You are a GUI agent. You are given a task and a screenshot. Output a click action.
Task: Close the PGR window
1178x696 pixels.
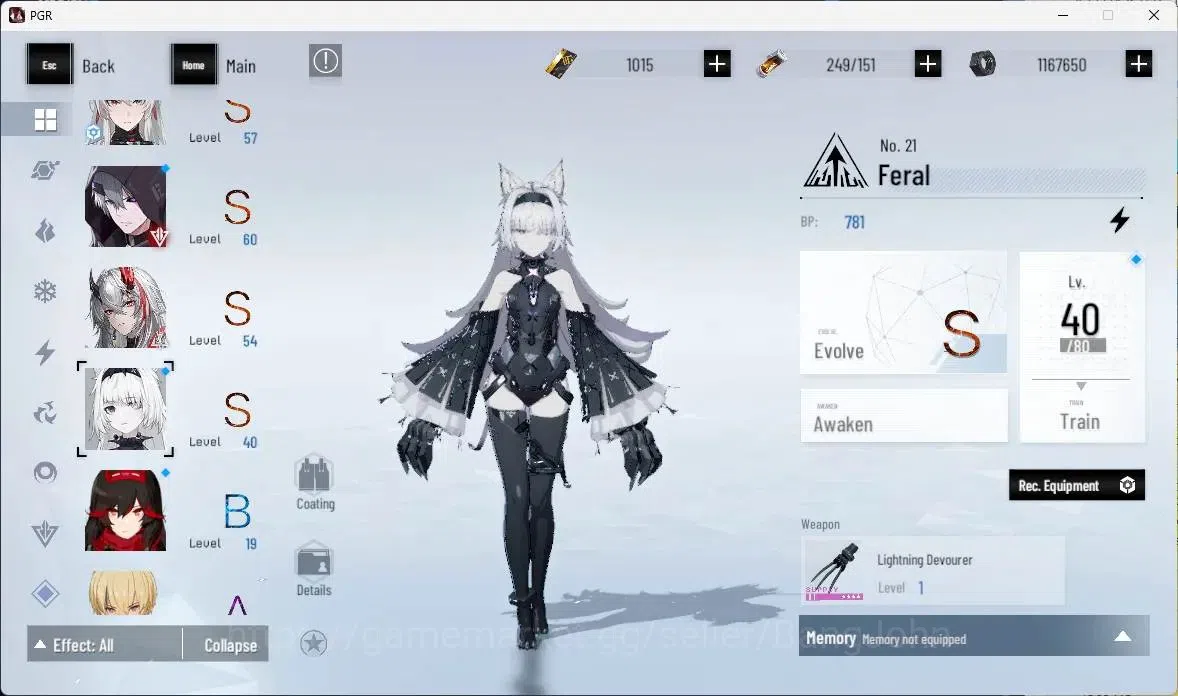[x=1153, y=15]
